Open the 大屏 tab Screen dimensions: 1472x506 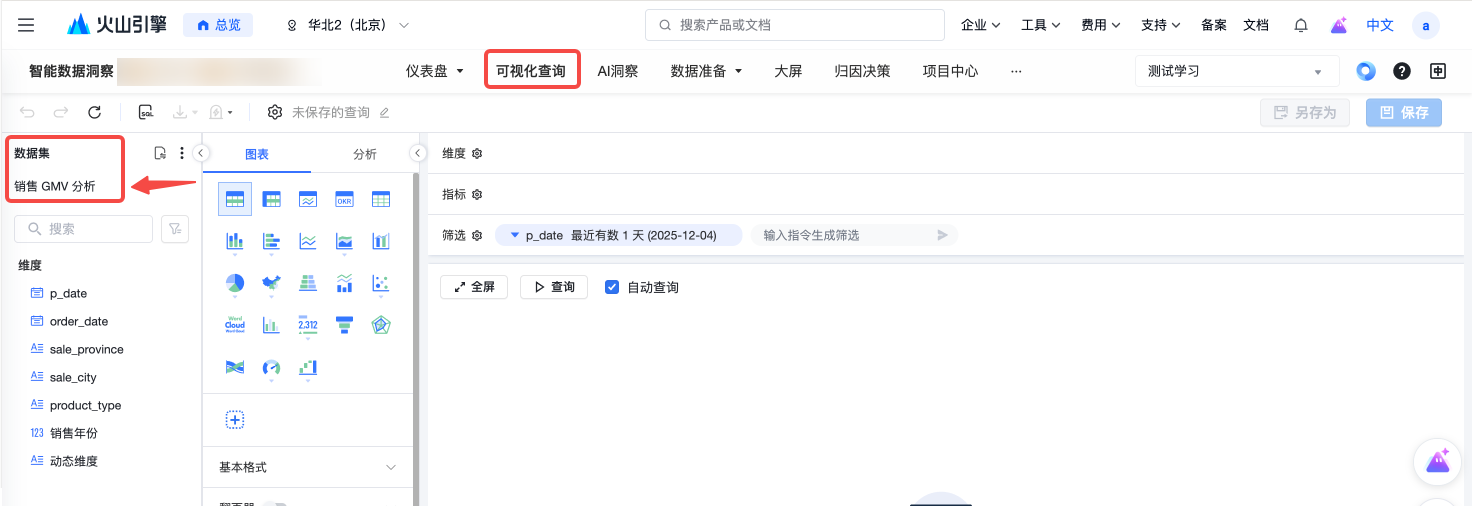point(788,71)
